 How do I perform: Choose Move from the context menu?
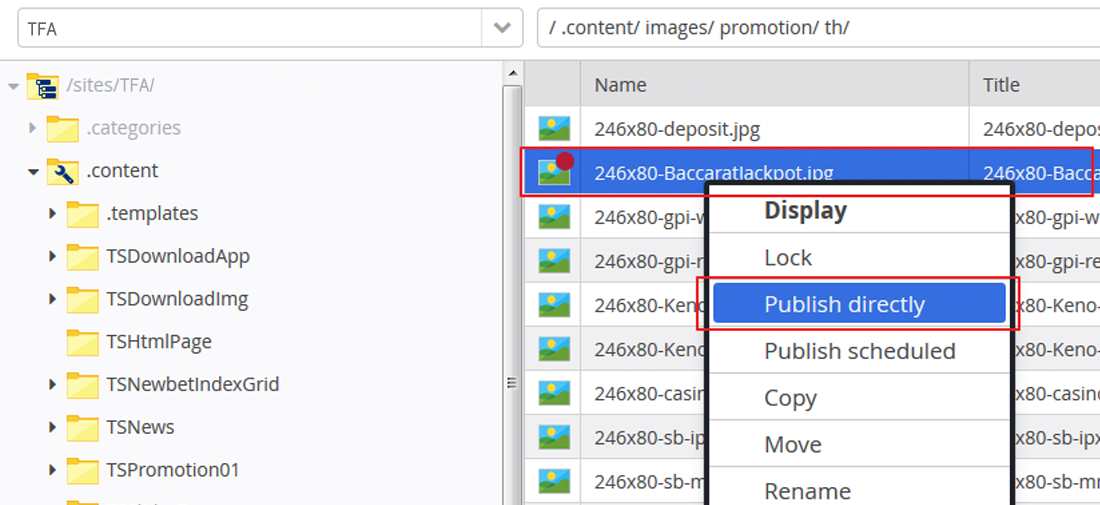[859, 444]
